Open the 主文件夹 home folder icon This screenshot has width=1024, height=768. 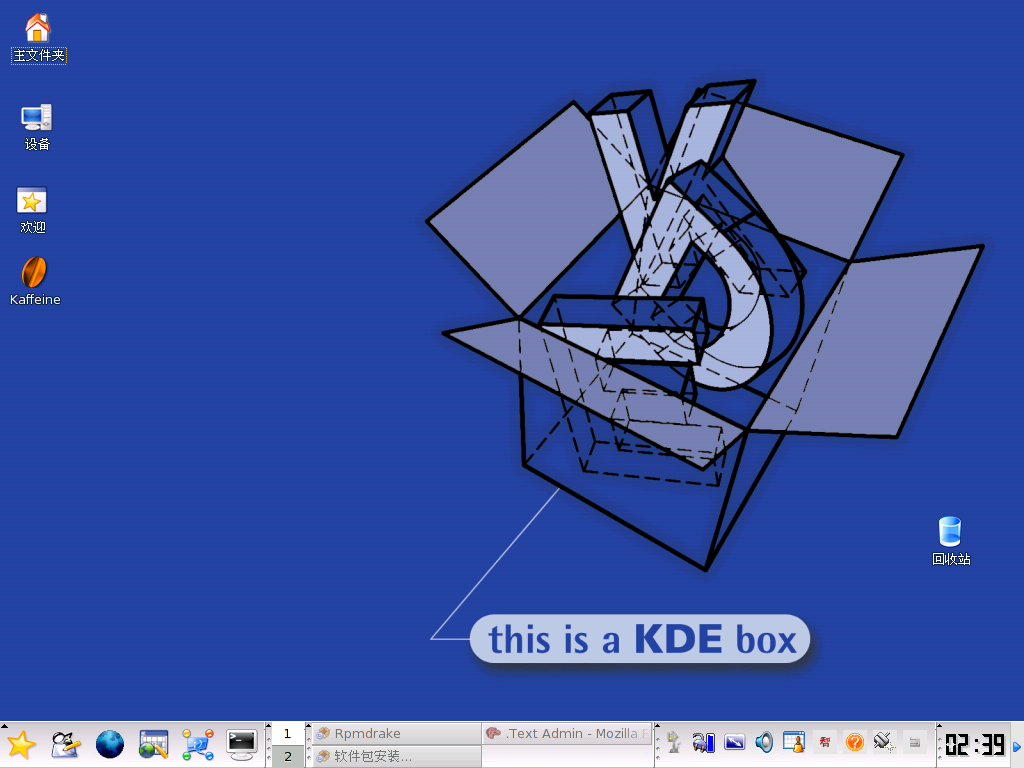click(x=38, y=28)
